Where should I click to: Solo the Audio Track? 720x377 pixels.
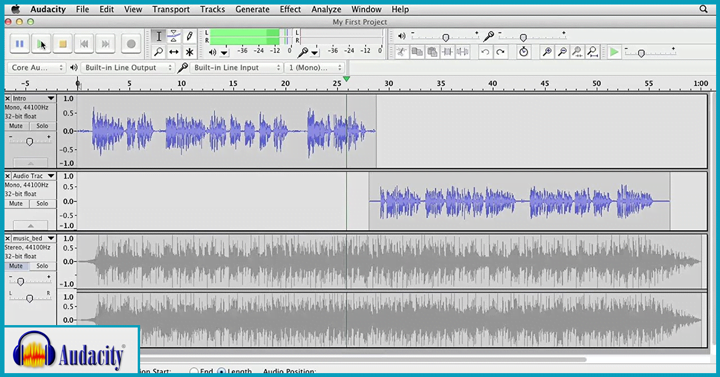point(42,203)
